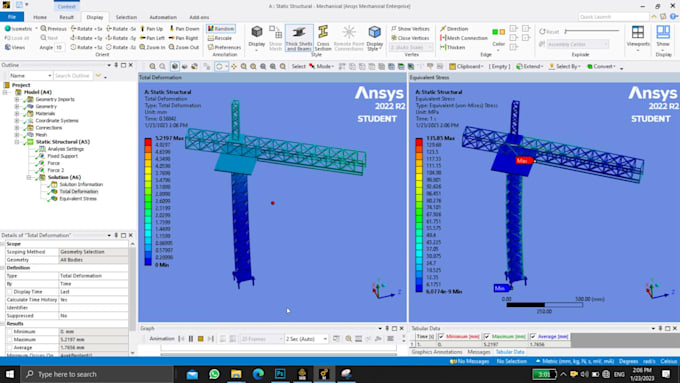680x383 pixels.
Task: Open Graphics Annotations tab
Action: [x=436, y=352]
